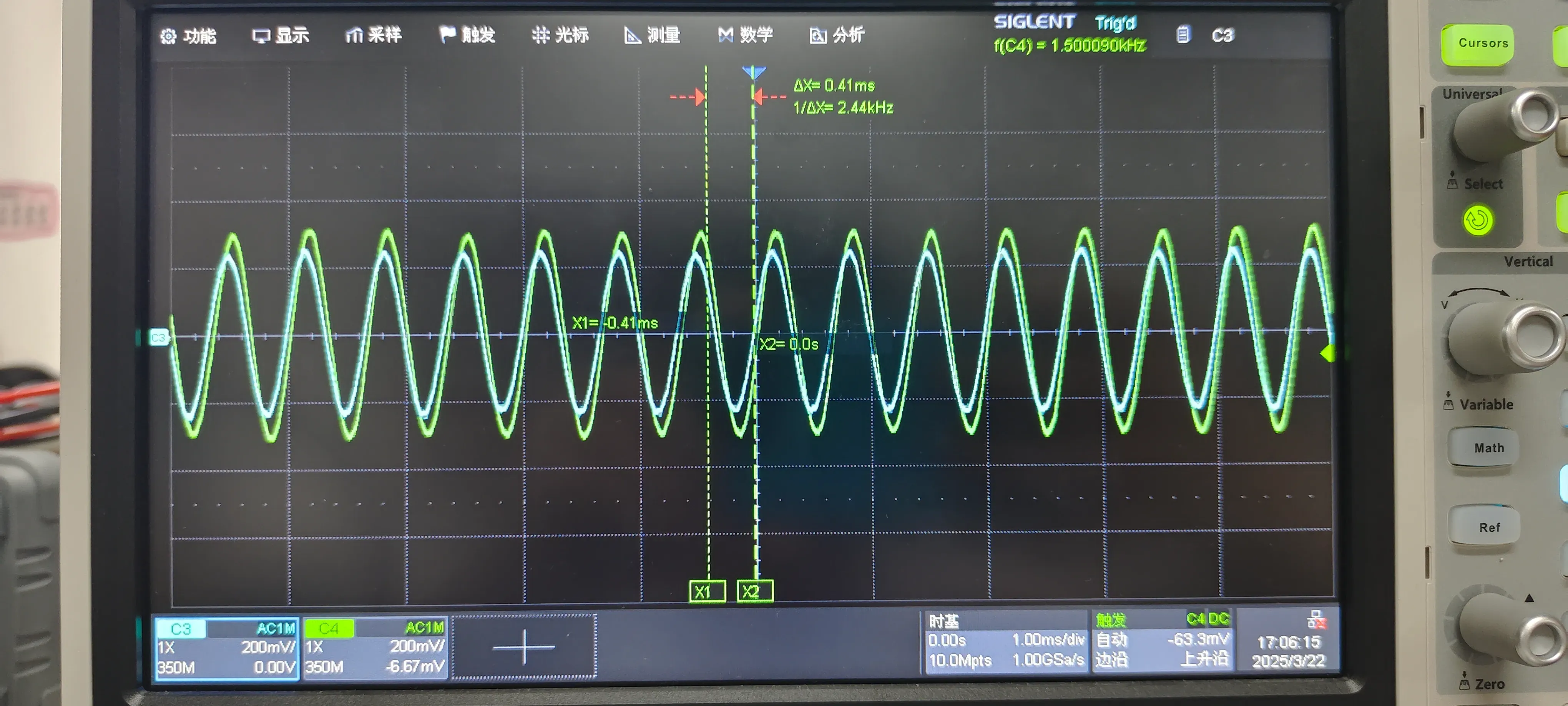Image resolution: width=1568 pixels, height=706 pixels.
Task: Open the 测量 measure menu
Action: click(652, 35)
